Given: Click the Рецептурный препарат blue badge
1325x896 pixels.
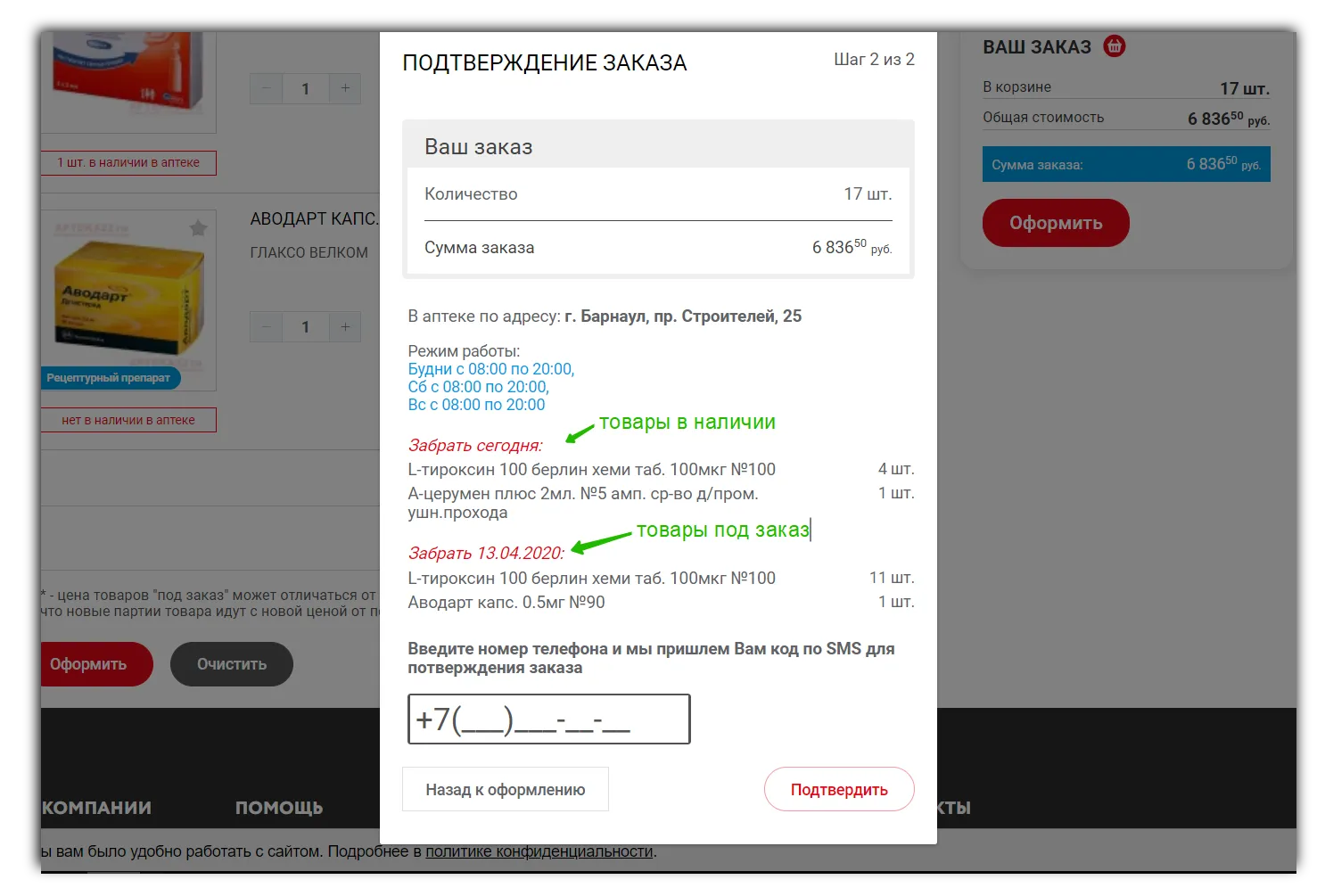Looking at the screenshot, I should click(109, 378).
